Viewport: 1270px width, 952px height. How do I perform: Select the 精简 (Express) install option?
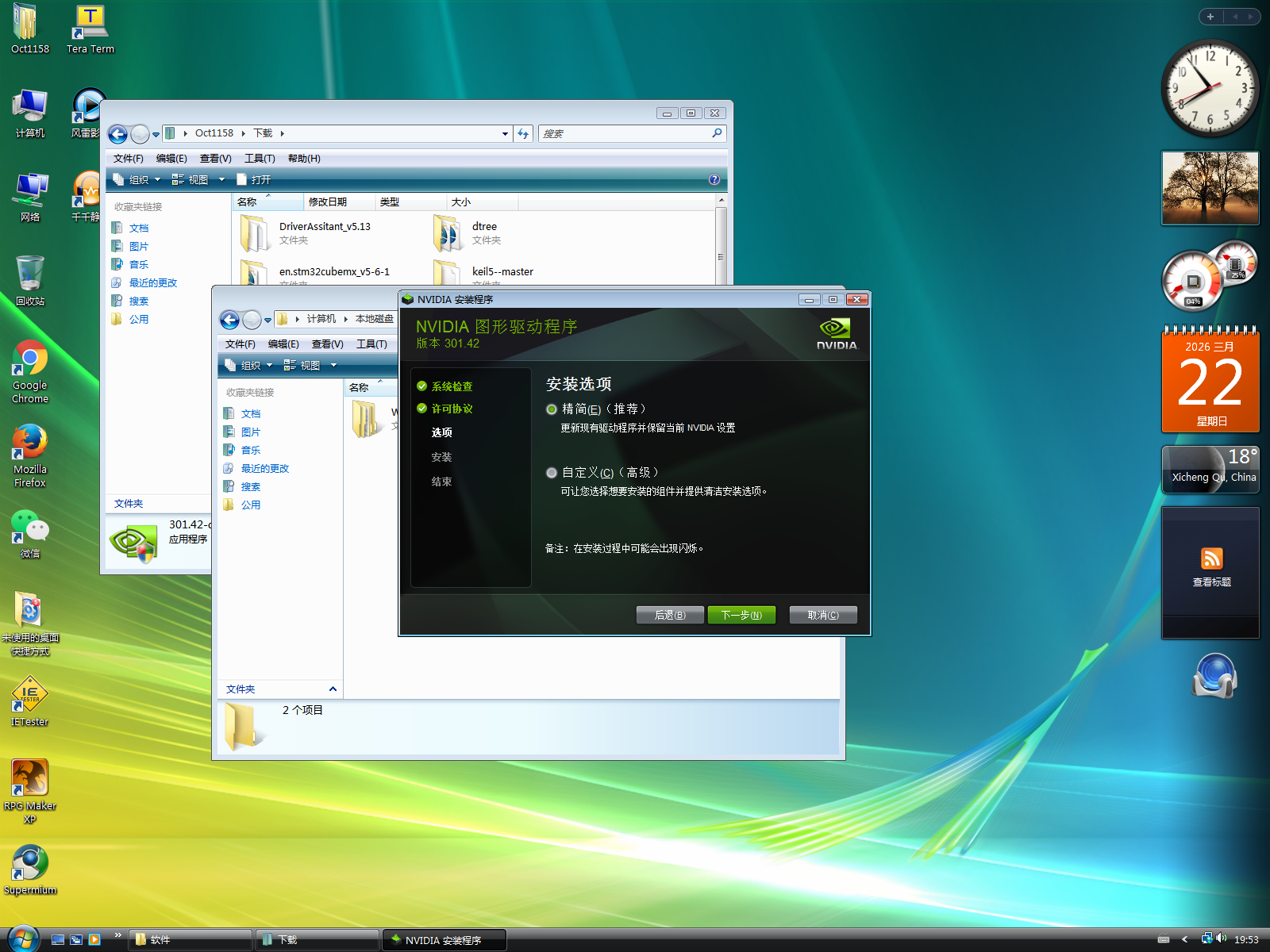552,409
